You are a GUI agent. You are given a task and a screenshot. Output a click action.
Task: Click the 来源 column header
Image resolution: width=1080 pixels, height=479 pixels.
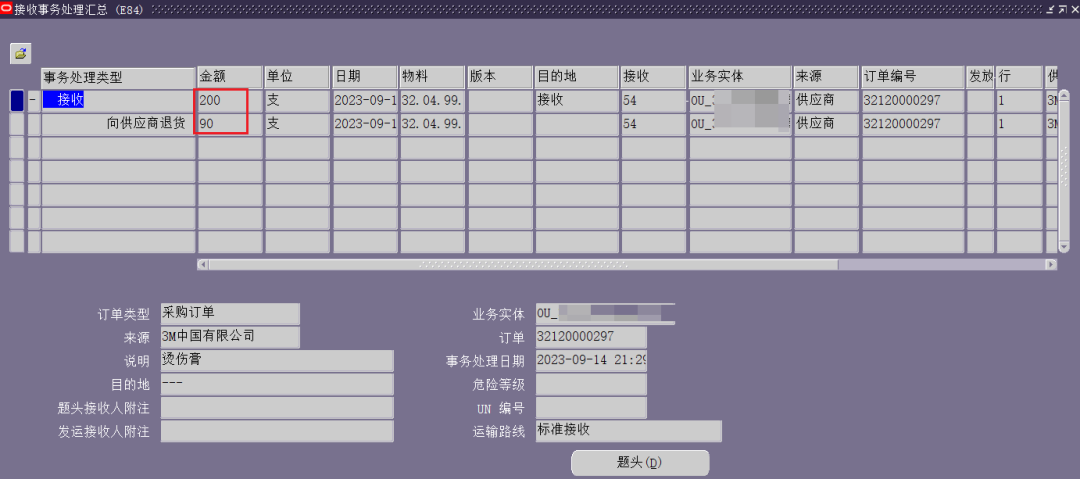[826, 77]
